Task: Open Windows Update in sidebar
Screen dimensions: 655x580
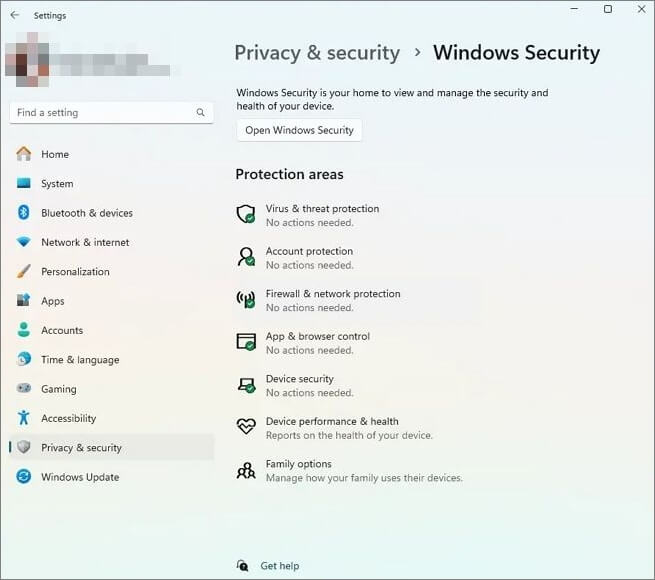Action: (x=80, y=477)
